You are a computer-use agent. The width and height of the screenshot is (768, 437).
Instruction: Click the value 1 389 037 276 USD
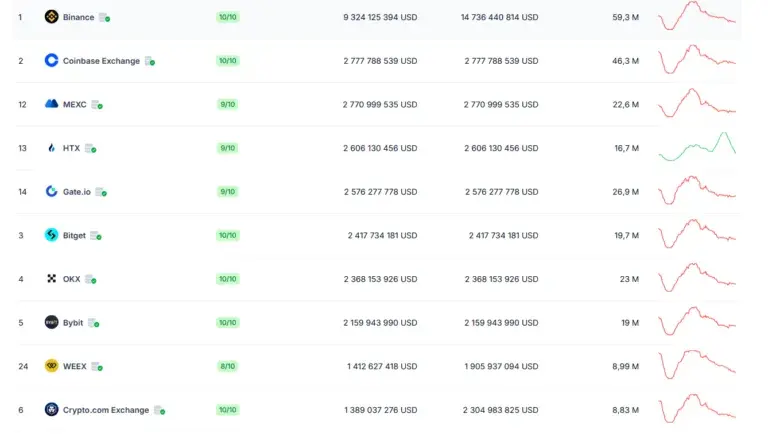381,410
